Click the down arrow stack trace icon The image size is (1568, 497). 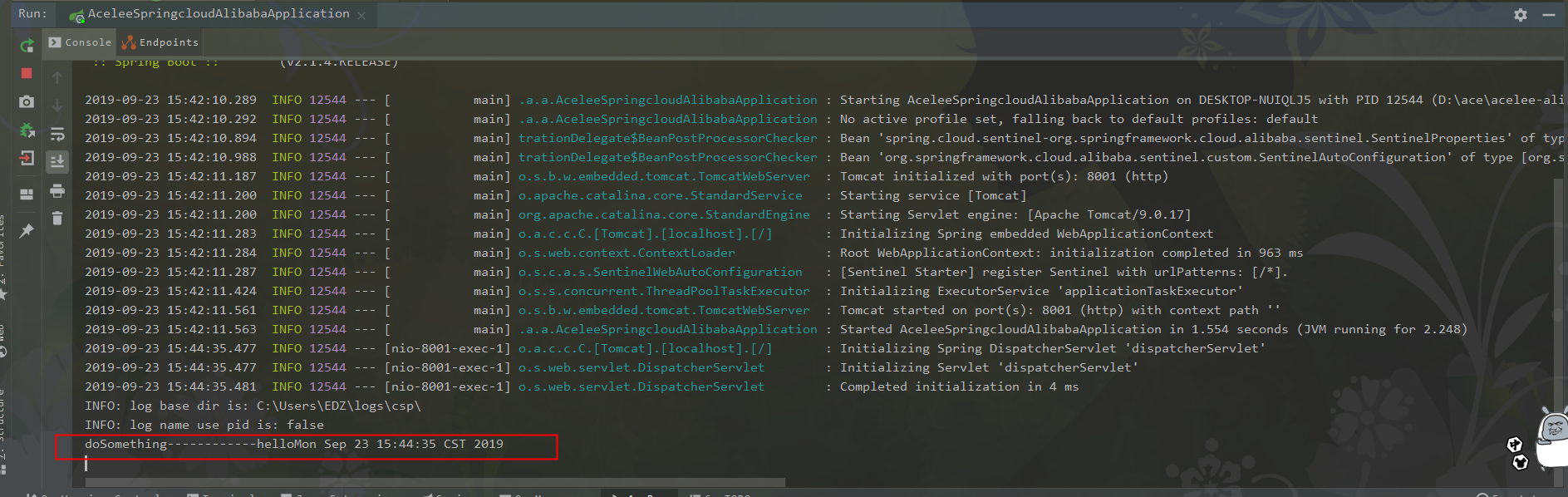point(57,106)
